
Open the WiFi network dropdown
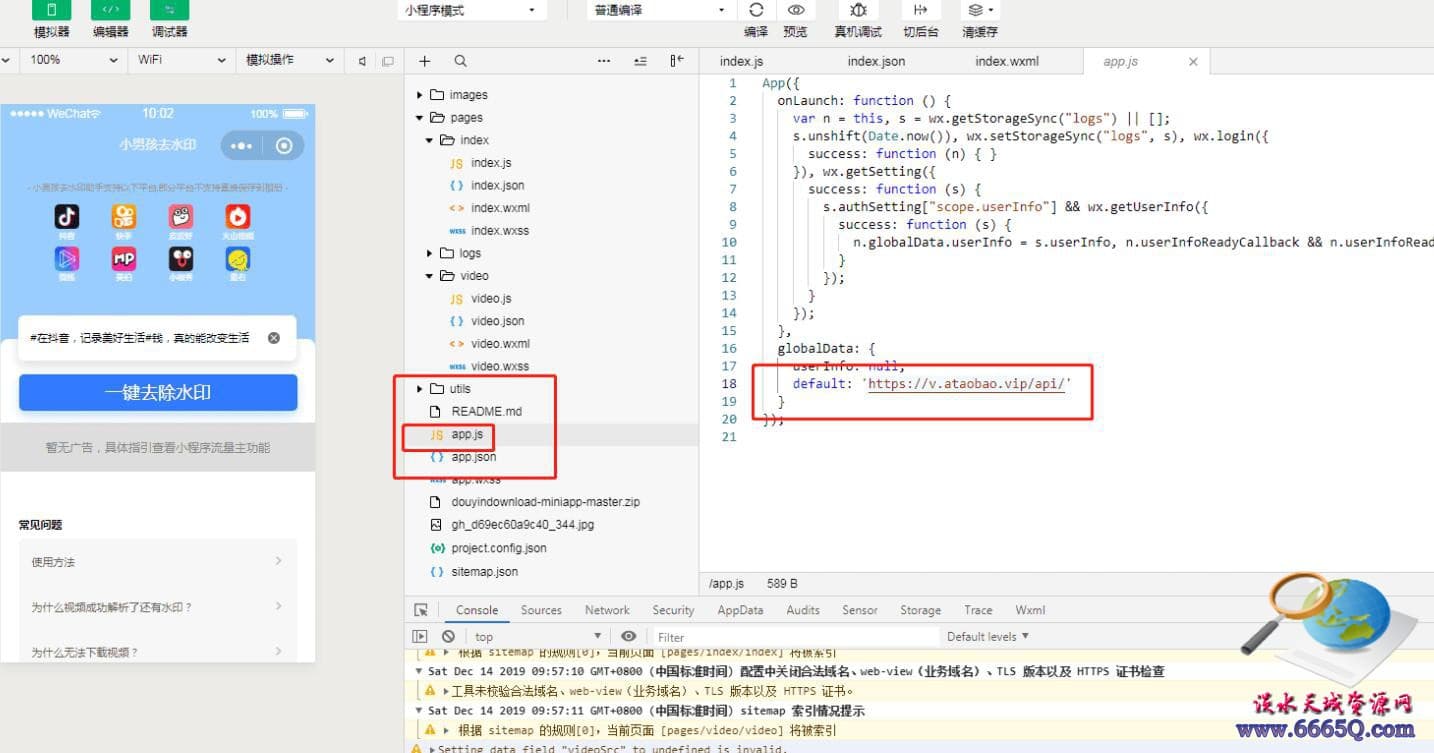(x=181, y=60)
